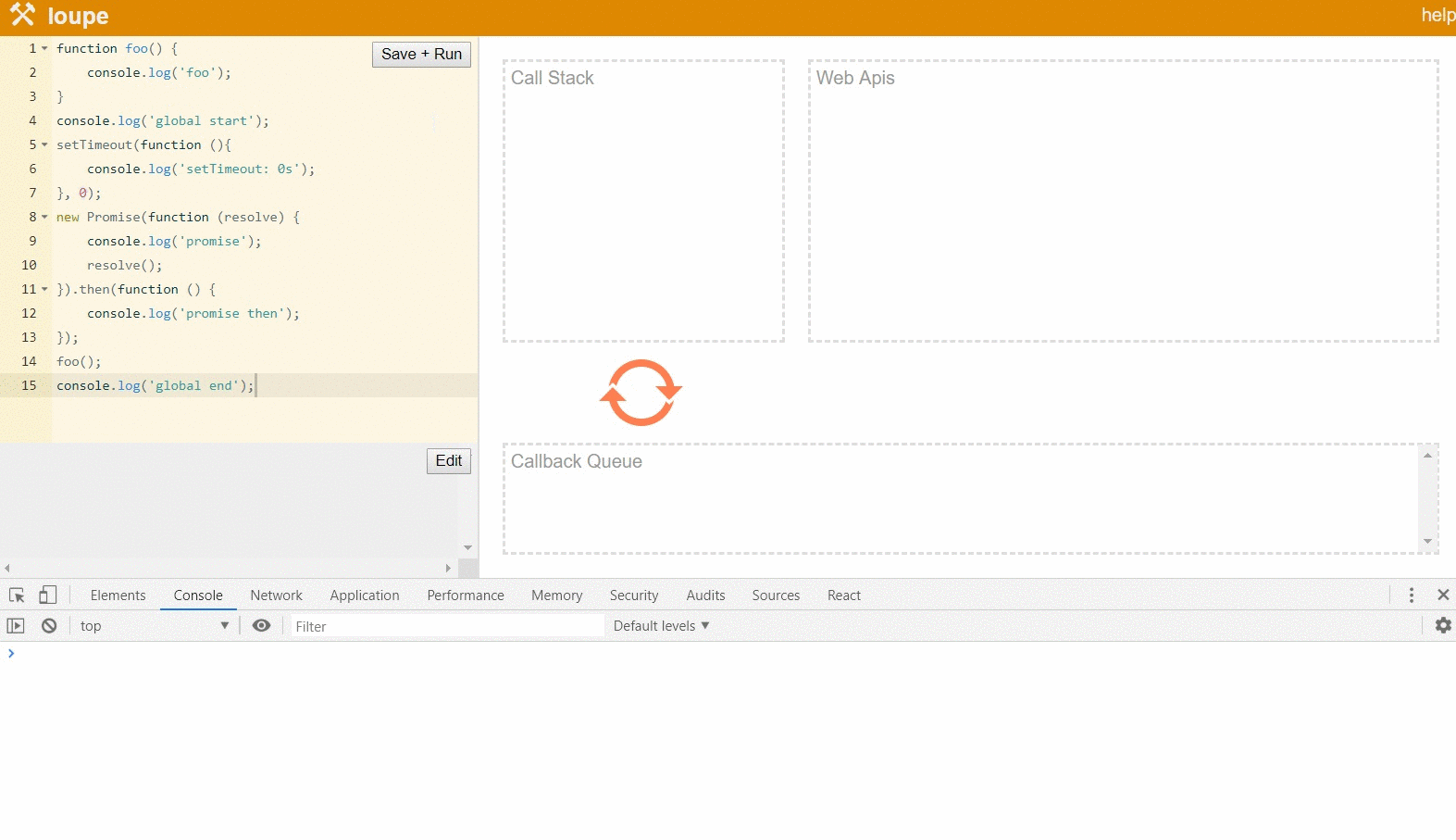Collapse the fold arrow on line 5
The height and width of the screenshot is (840, 1456).
[44, 144]
